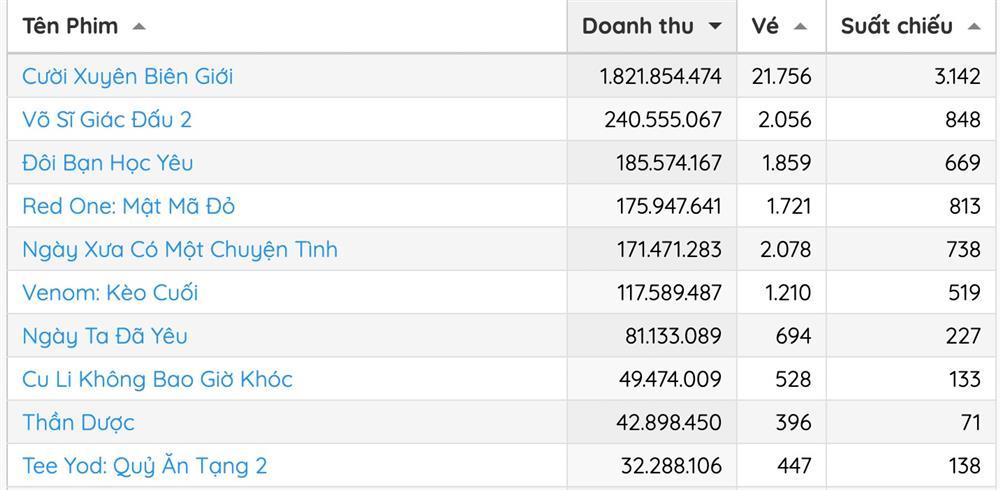Click revenue cell 1.821.854.474
This screenshot has width=1000, height=490.
[661, 76]
